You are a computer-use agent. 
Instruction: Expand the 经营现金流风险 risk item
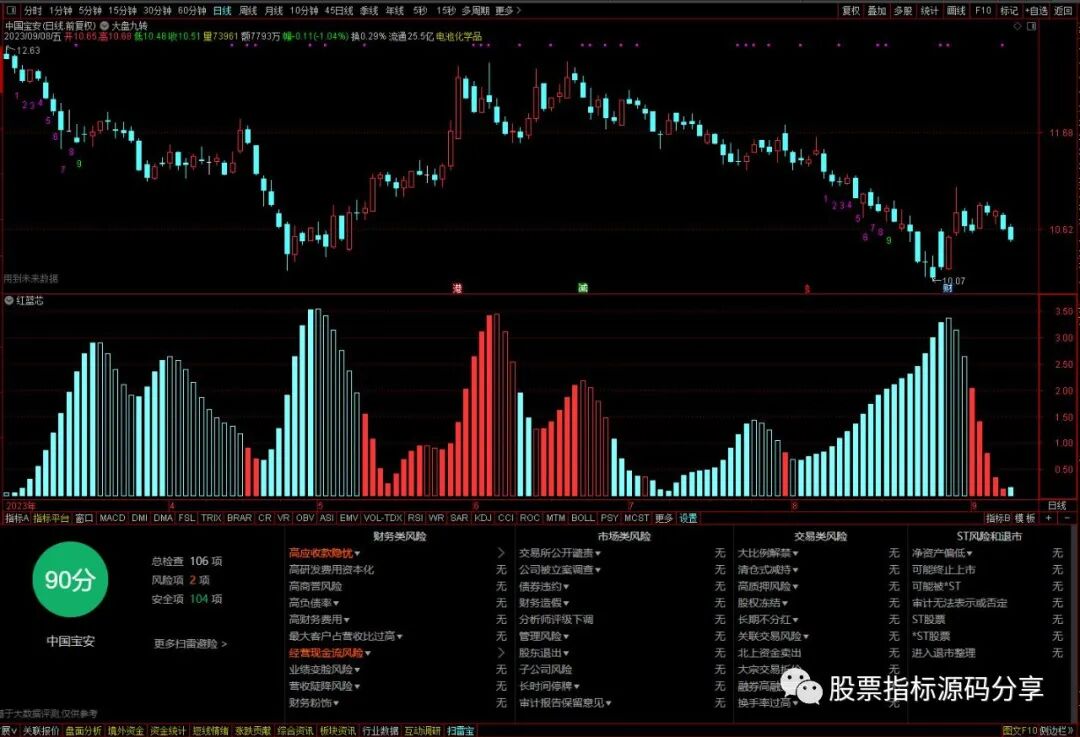(329, 653)
